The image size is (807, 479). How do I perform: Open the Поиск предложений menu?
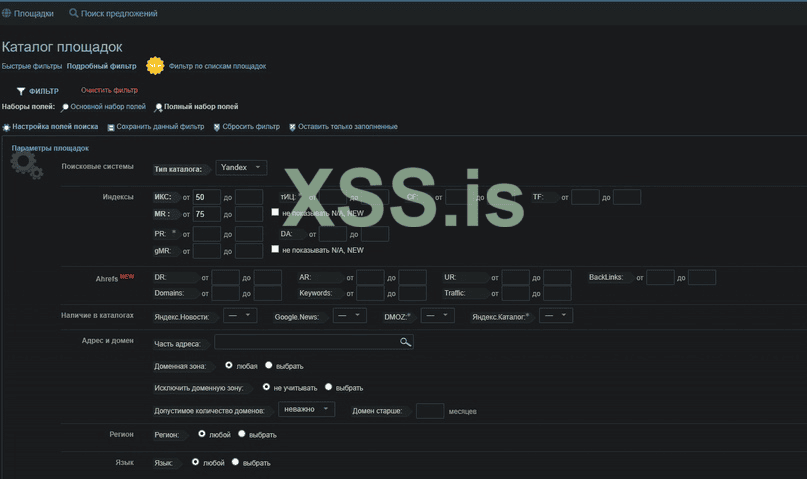point(119,13)
